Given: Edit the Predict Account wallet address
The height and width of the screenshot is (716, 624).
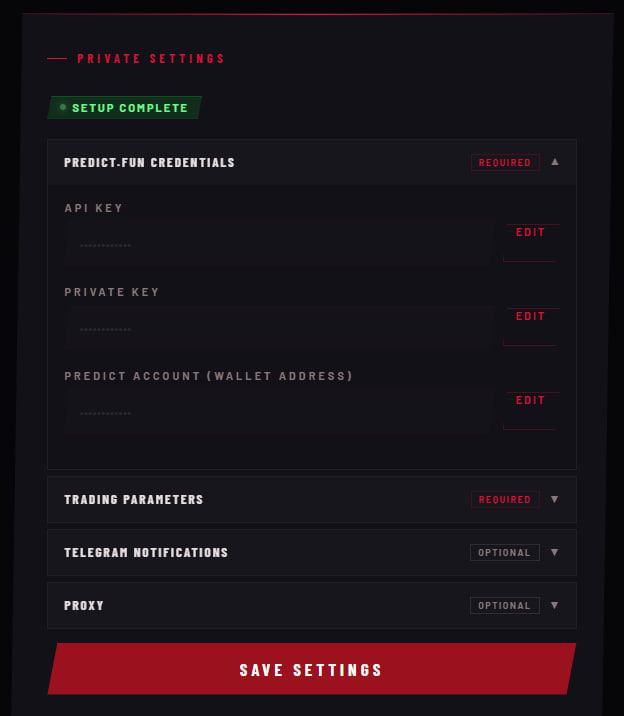Looking at the screenshot, I should [x=530, y=401].
